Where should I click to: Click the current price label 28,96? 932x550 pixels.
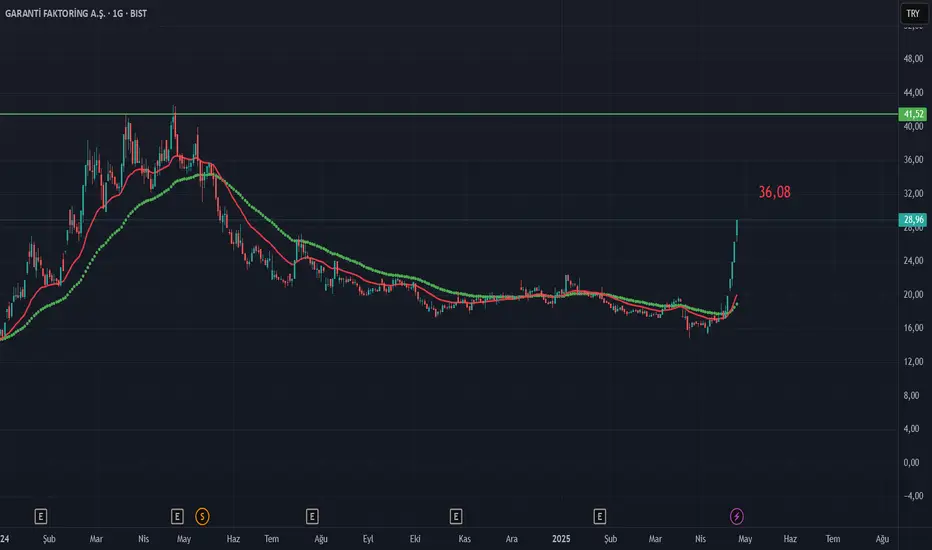click(913, 220)
